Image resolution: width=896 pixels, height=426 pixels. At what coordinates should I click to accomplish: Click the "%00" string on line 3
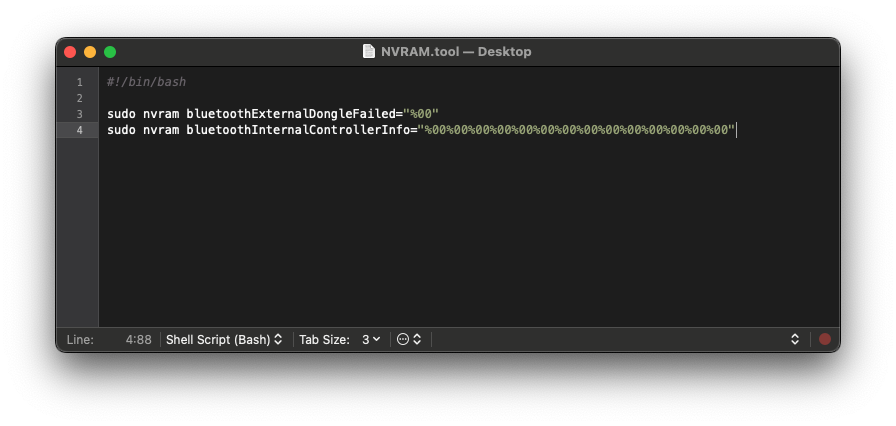click(421, 114)
